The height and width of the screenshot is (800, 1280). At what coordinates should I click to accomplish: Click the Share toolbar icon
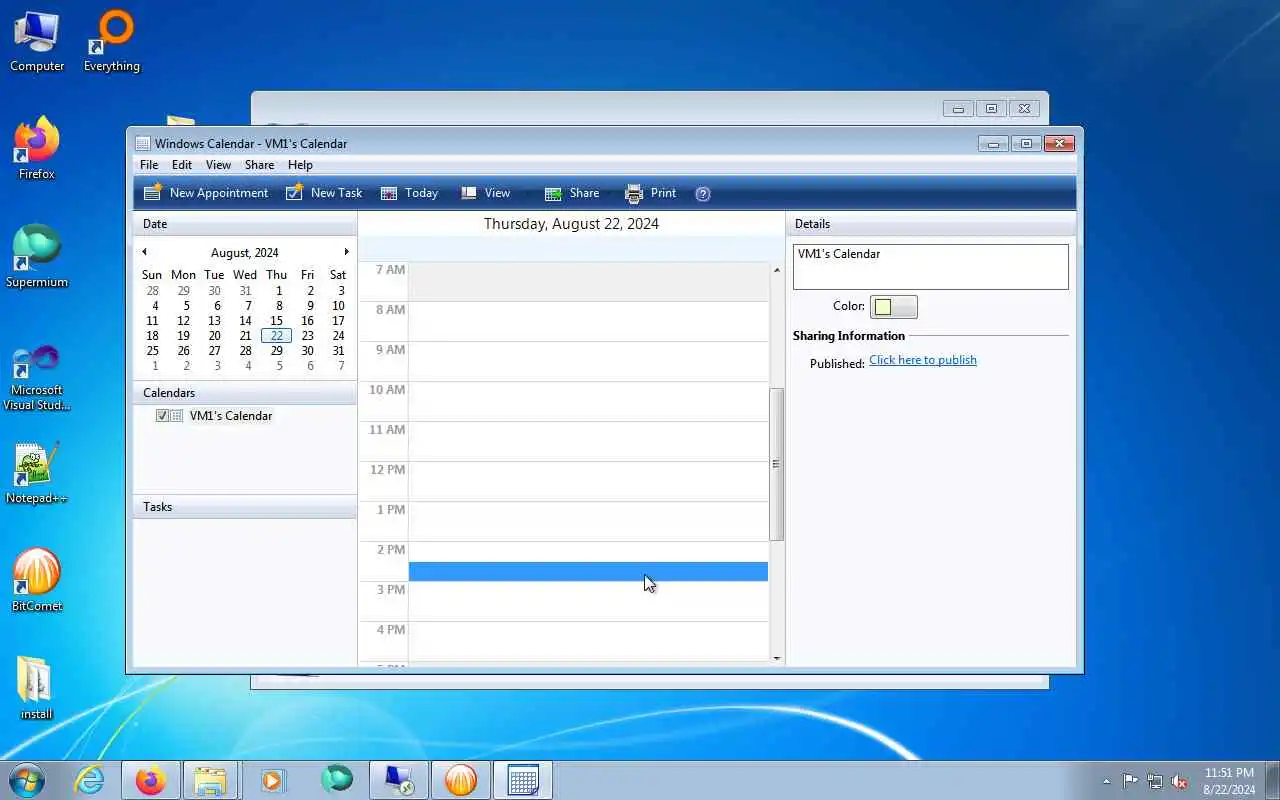[553, 193]
